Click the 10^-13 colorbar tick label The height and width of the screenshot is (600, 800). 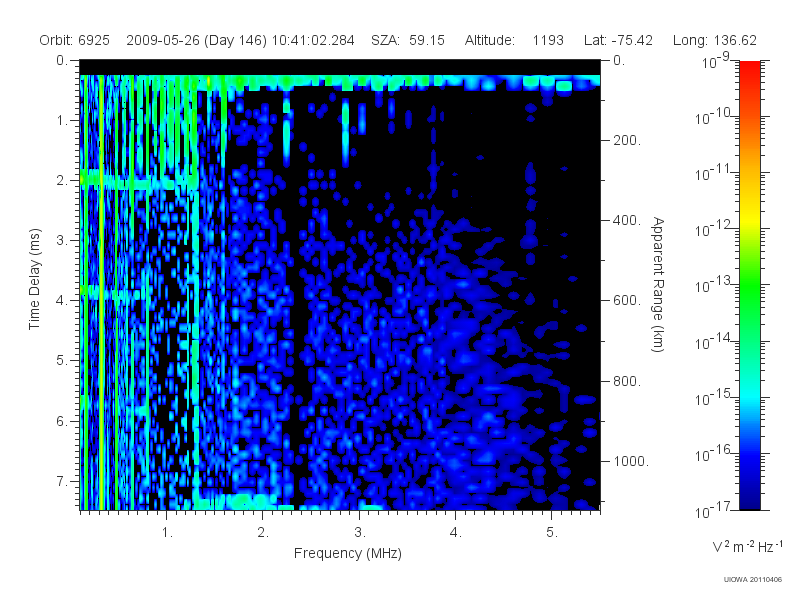pyautogui.click(x=715, y=285)
